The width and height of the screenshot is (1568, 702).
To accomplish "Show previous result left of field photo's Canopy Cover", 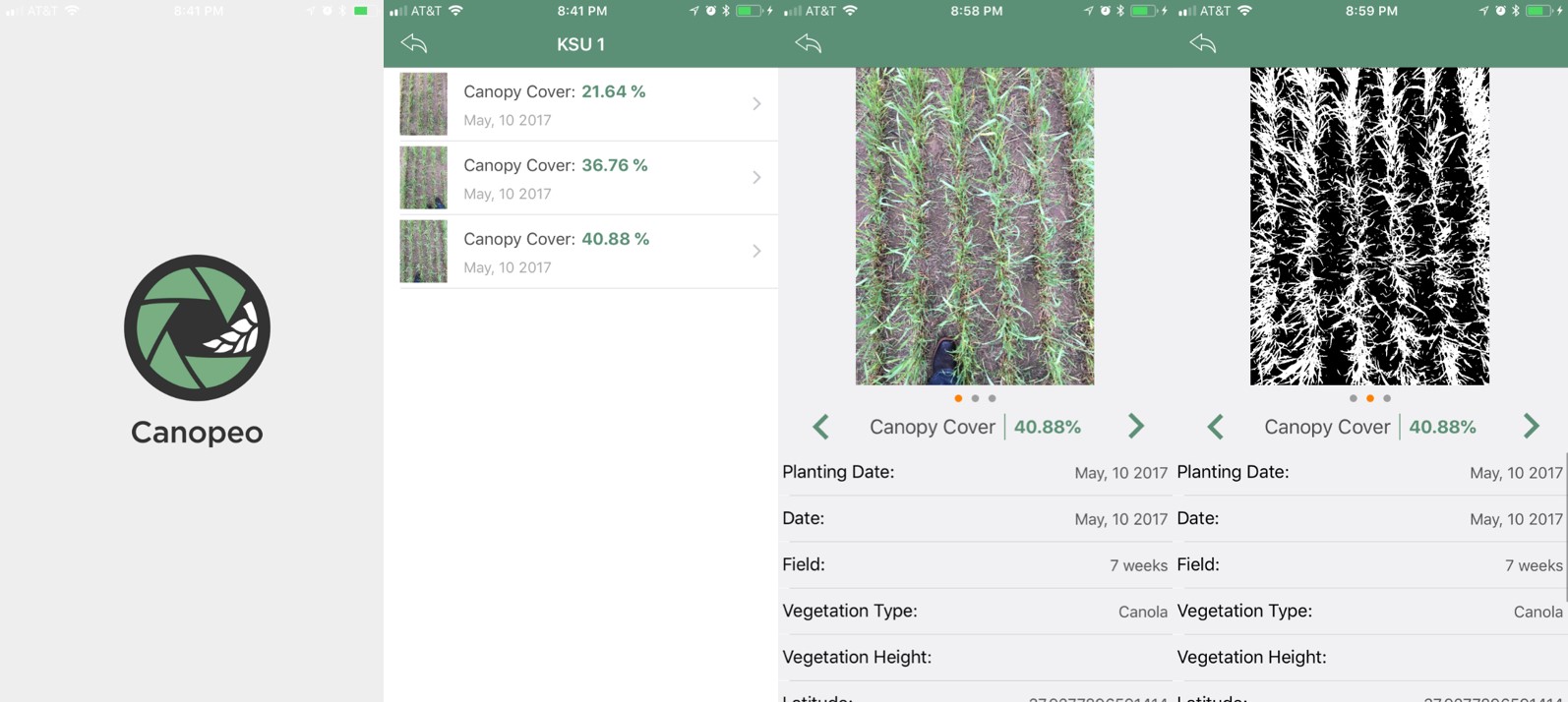I will (821, 427).
